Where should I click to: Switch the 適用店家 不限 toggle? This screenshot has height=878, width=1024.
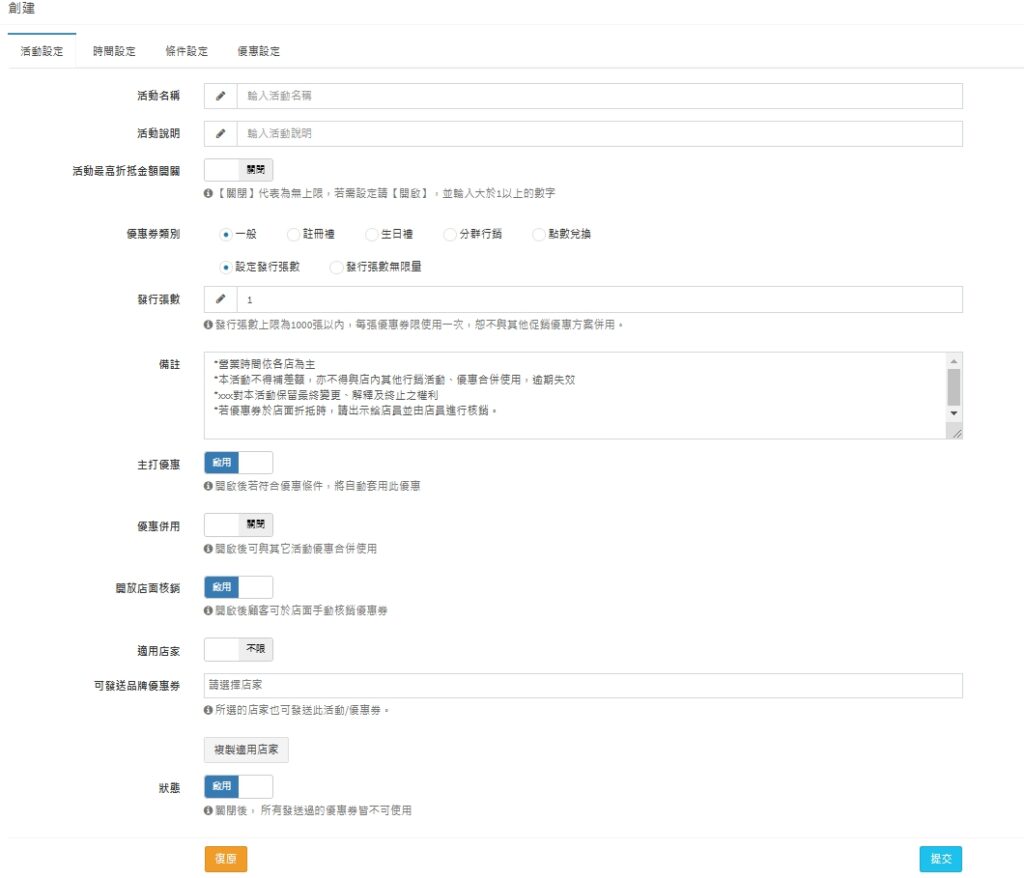pyautogui.click(x=238, y=649)
